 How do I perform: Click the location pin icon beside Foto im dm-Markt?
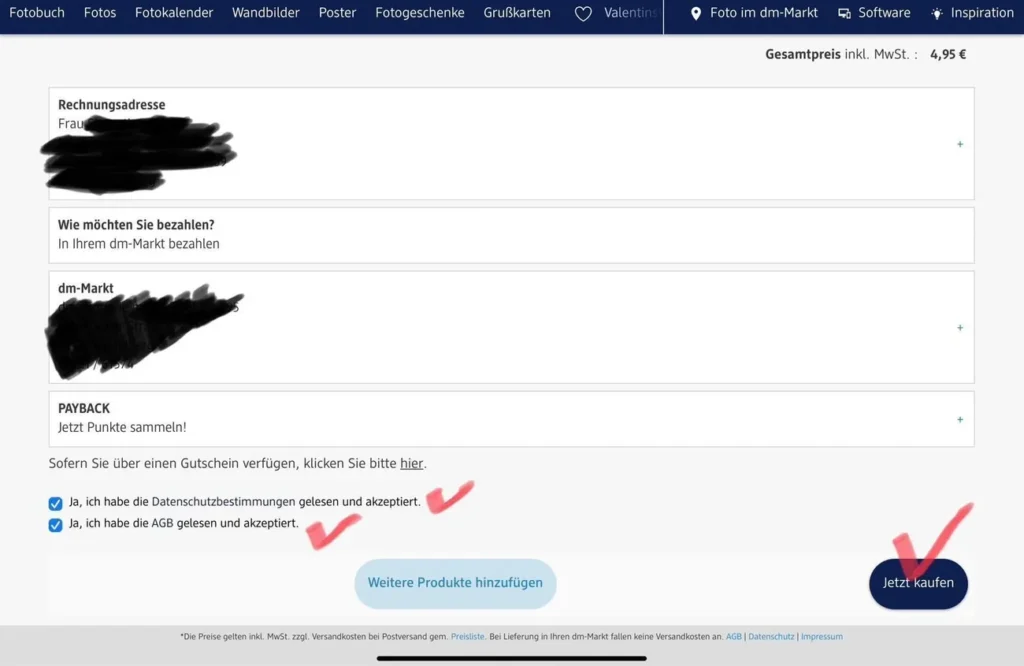(x=697, y=13)
